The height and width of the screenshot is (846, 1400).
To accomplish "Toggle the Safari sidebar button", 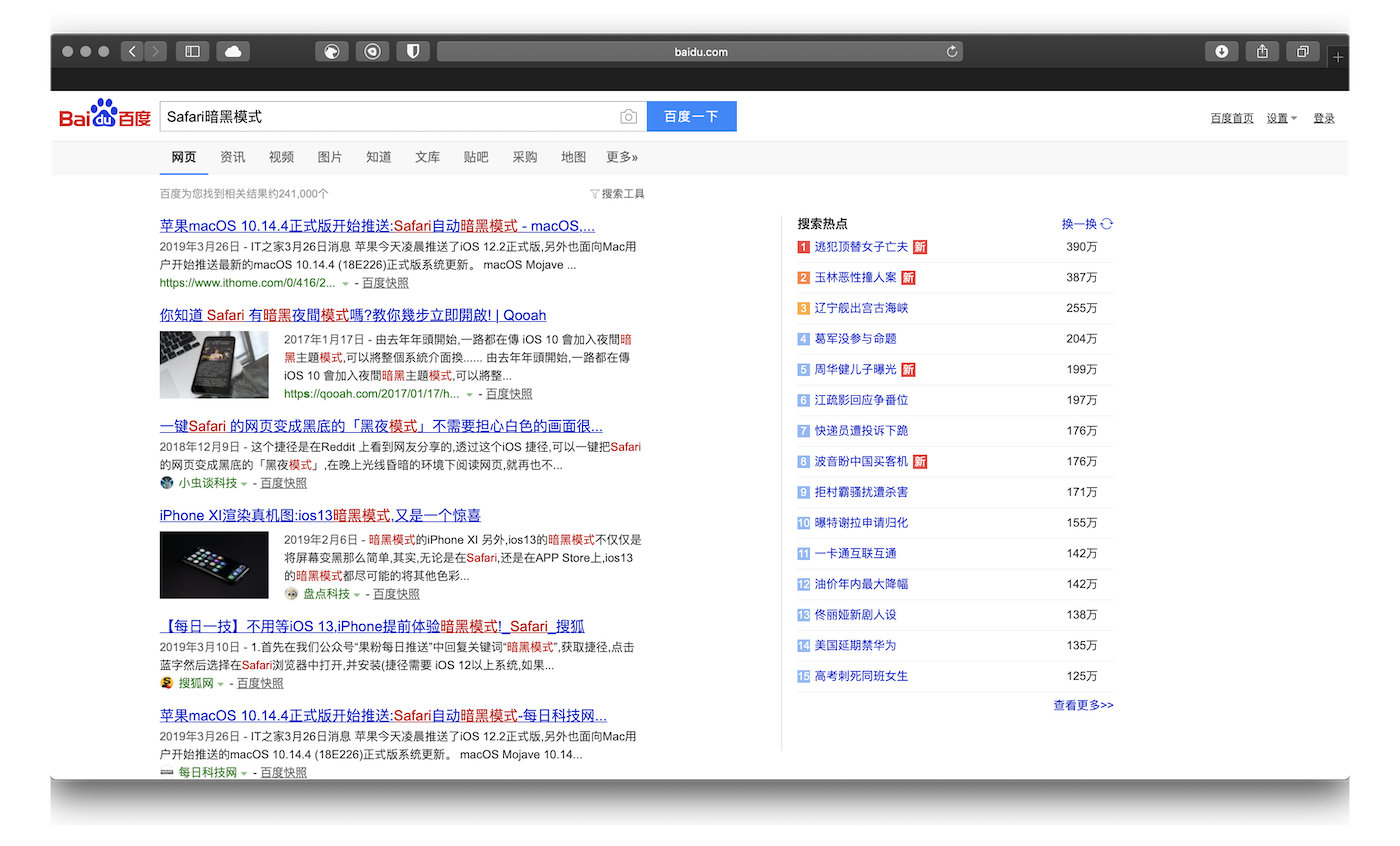I will [x=193, y=51].
